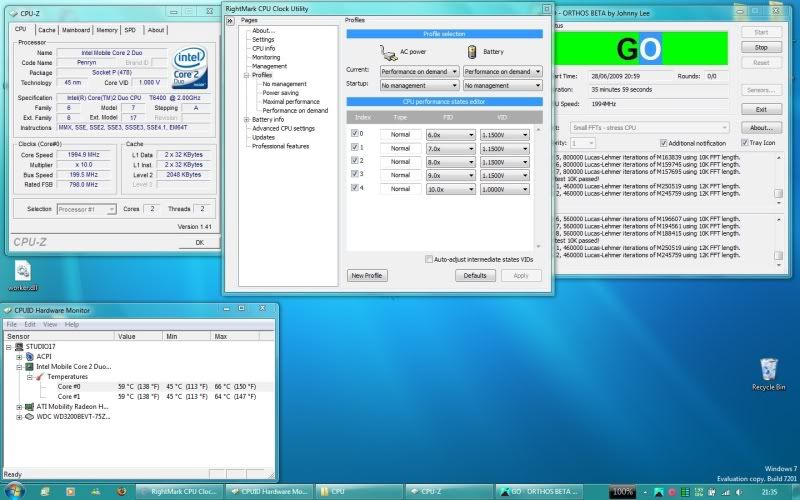
Task: Open Battery Startup profile dropdown
Action: pos(503,86)
